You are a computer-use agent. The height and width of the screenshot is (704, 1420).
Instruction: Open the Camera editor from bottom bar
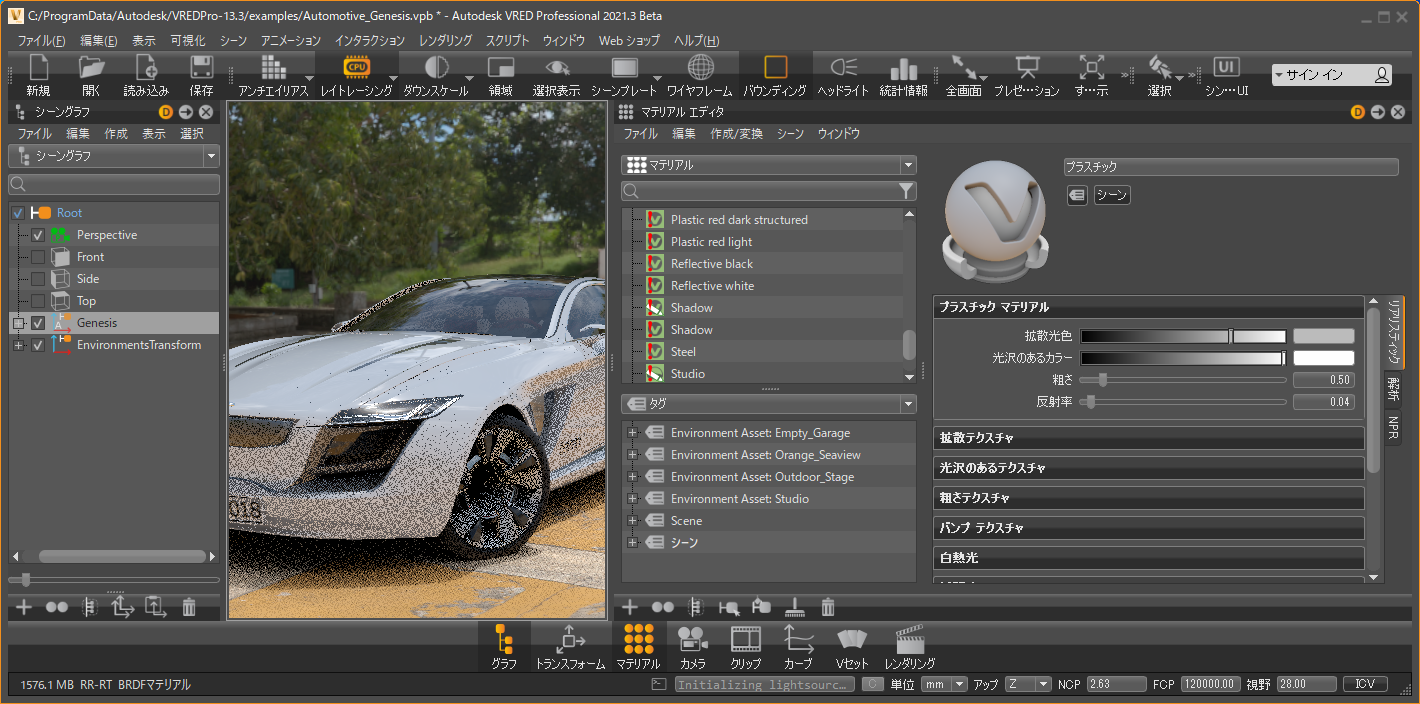click(692, 638)
